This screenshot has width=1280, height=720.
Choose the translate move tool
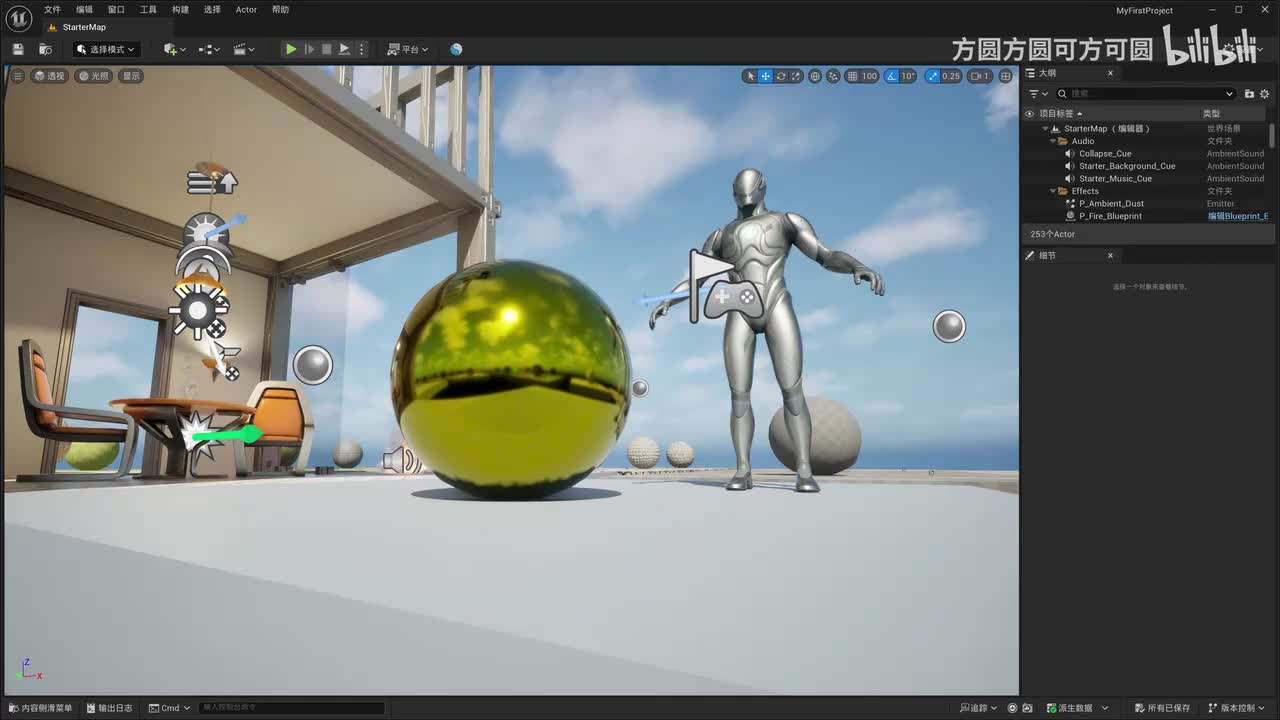(x=765, y=76)
